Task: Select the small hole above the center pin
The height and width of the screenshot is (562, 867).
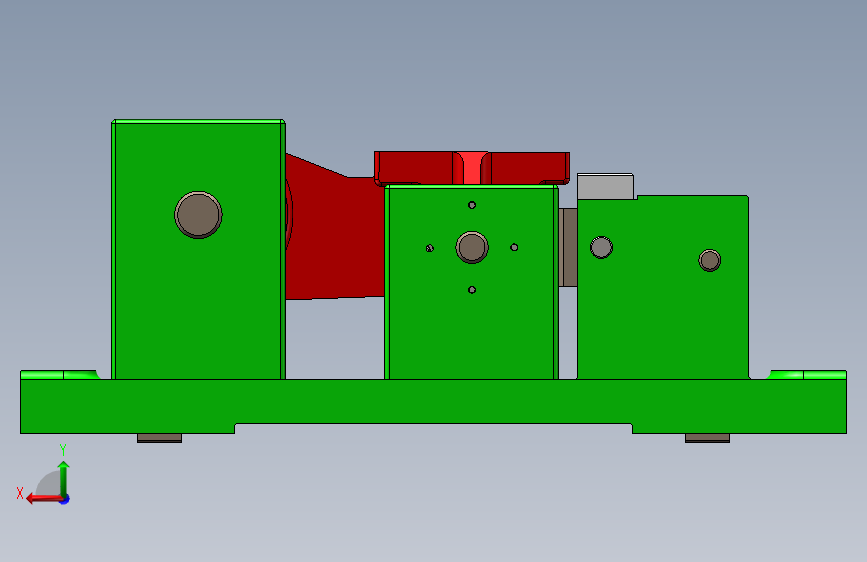Action: point(472,205)
